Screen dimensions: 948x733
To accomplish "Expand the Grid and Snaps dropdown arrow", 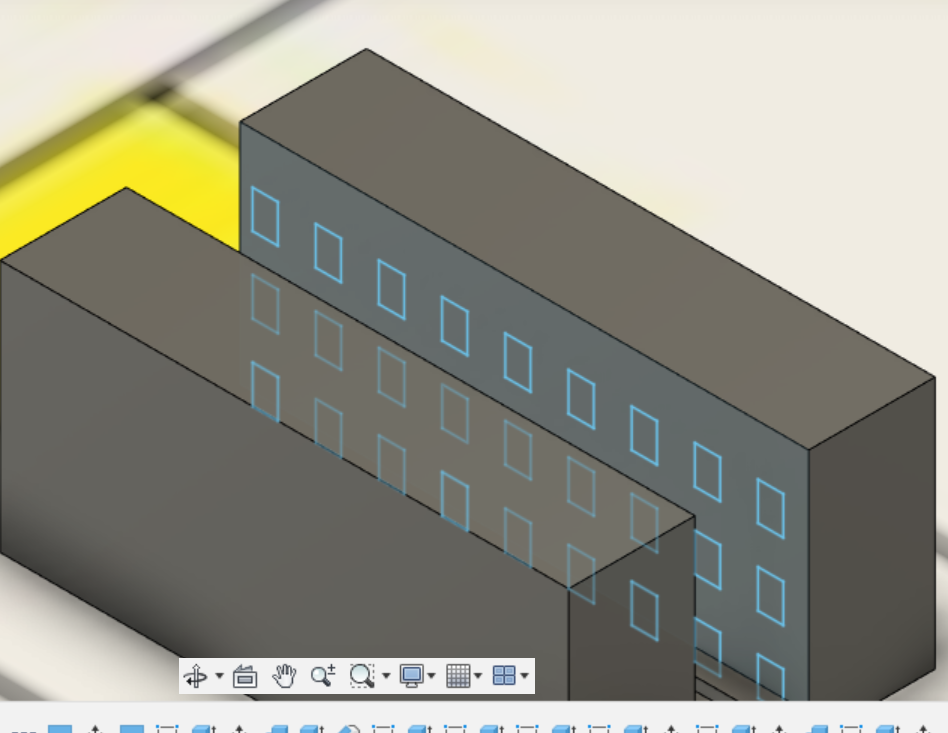I will click(478, 676).
